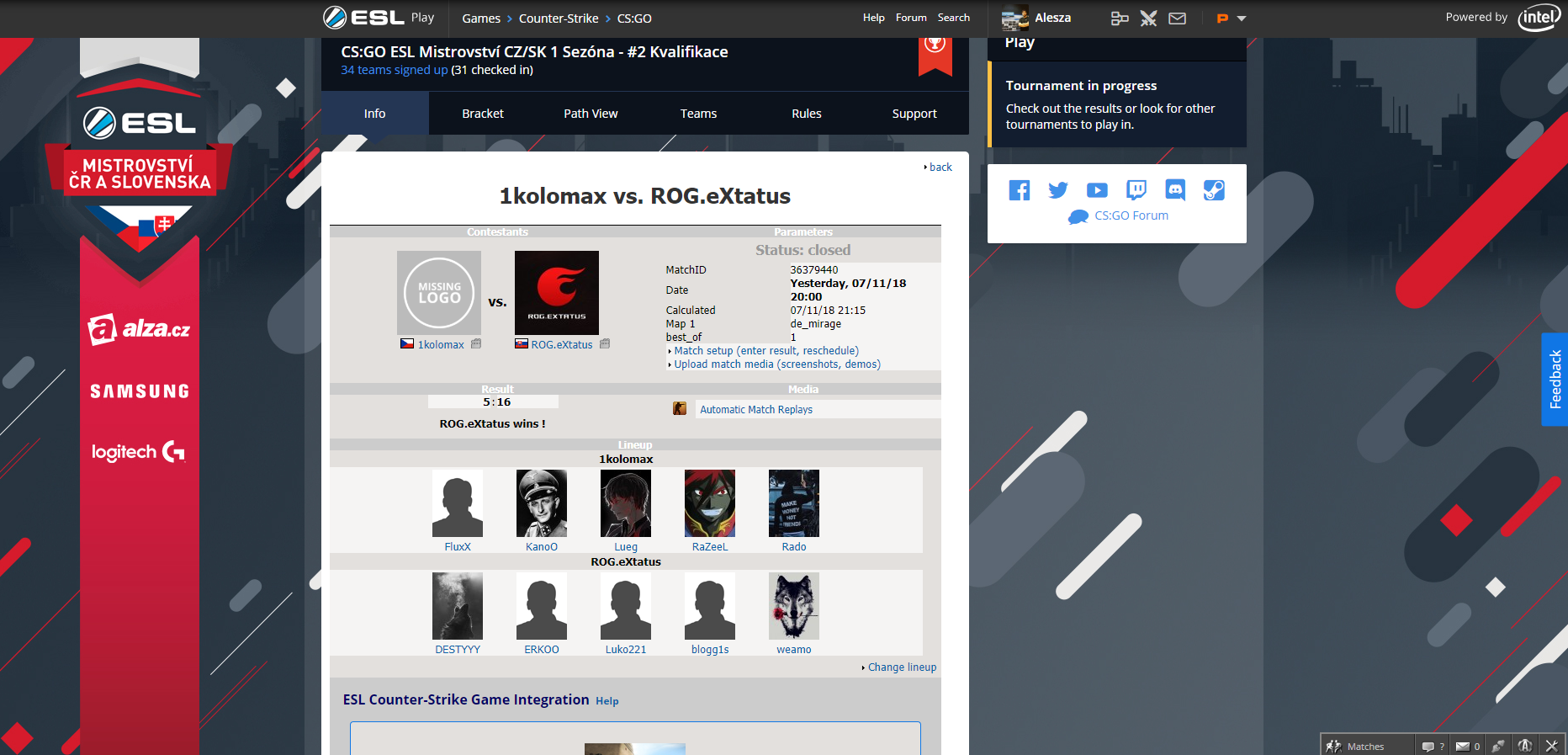Image resolution: width=1568 pixels, height=755 pixels.
Task: Open the tournaments bracket icon in header
Action: [x=1120, y=19]
